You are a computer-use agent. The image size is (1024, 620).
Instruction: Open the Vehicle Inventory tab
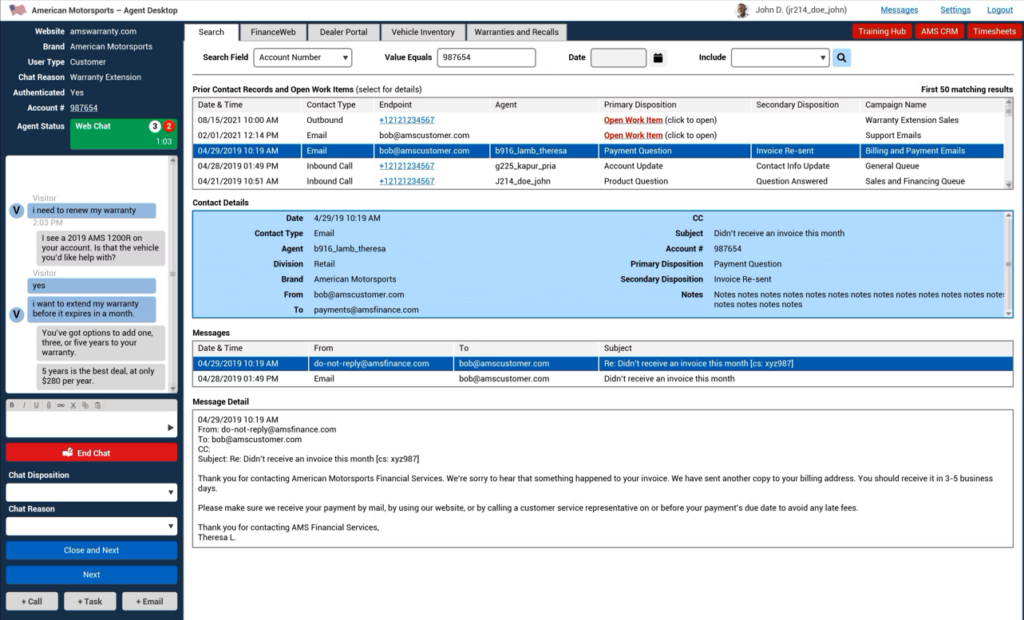(423, 32)
